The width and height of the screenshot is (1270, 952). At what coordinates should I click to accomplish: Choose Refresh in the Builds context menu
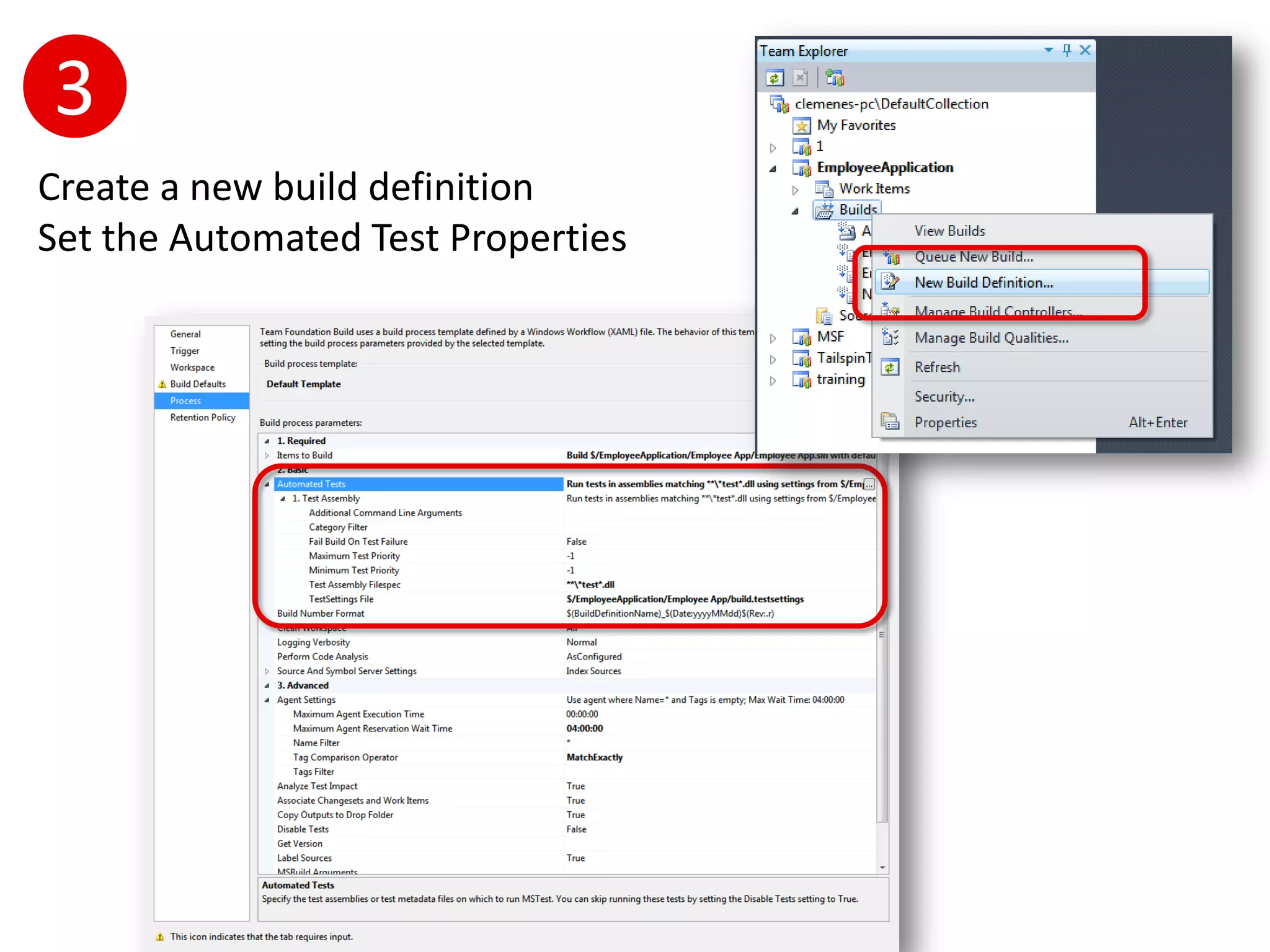tap(937, 367)
